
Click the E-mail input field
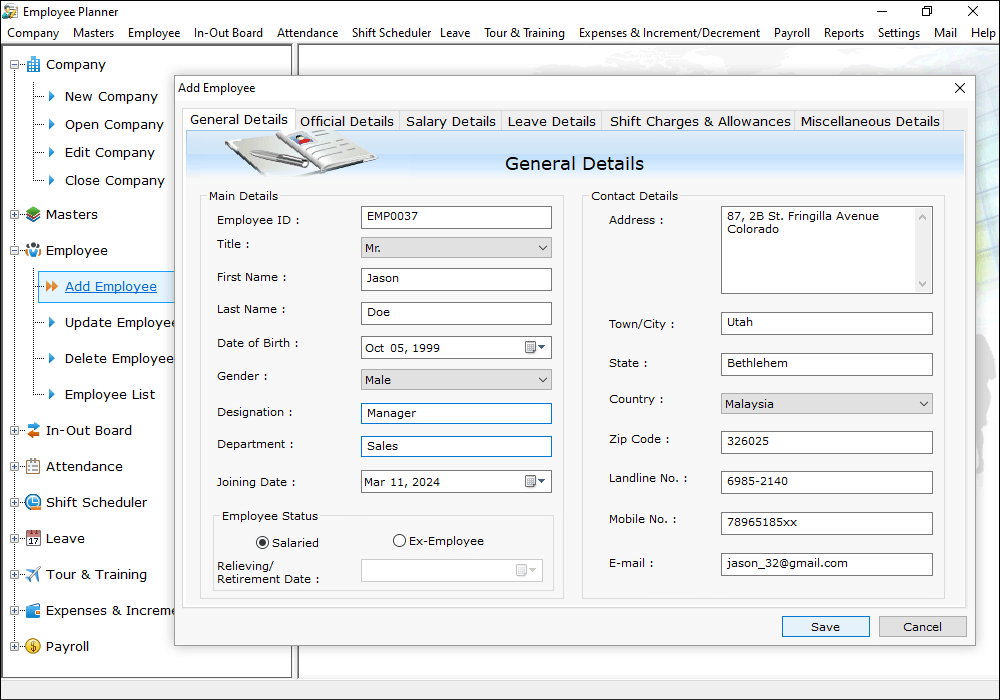[x=827, y=564]
